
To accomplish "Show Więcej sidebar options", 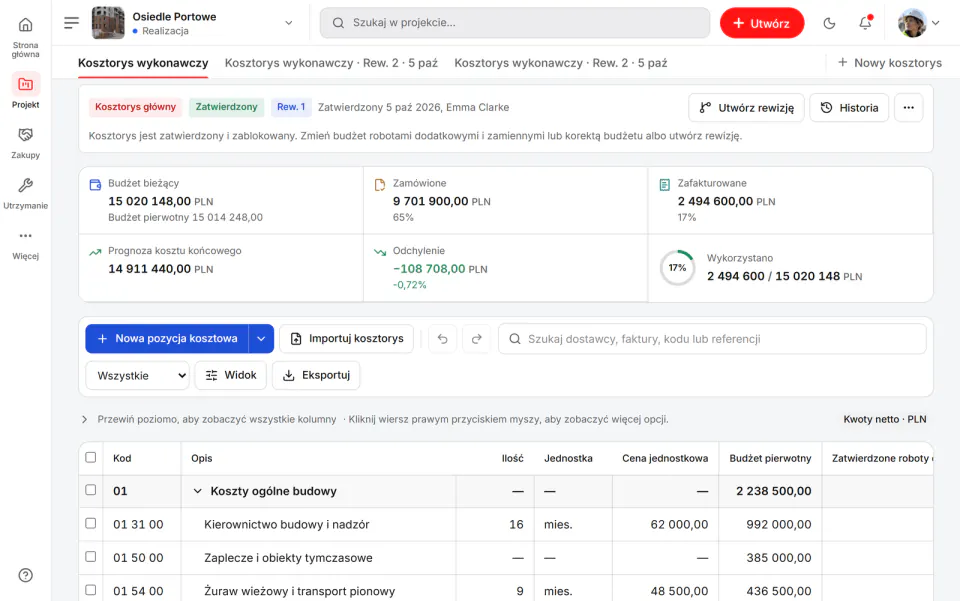I will (x=25, y=244).
